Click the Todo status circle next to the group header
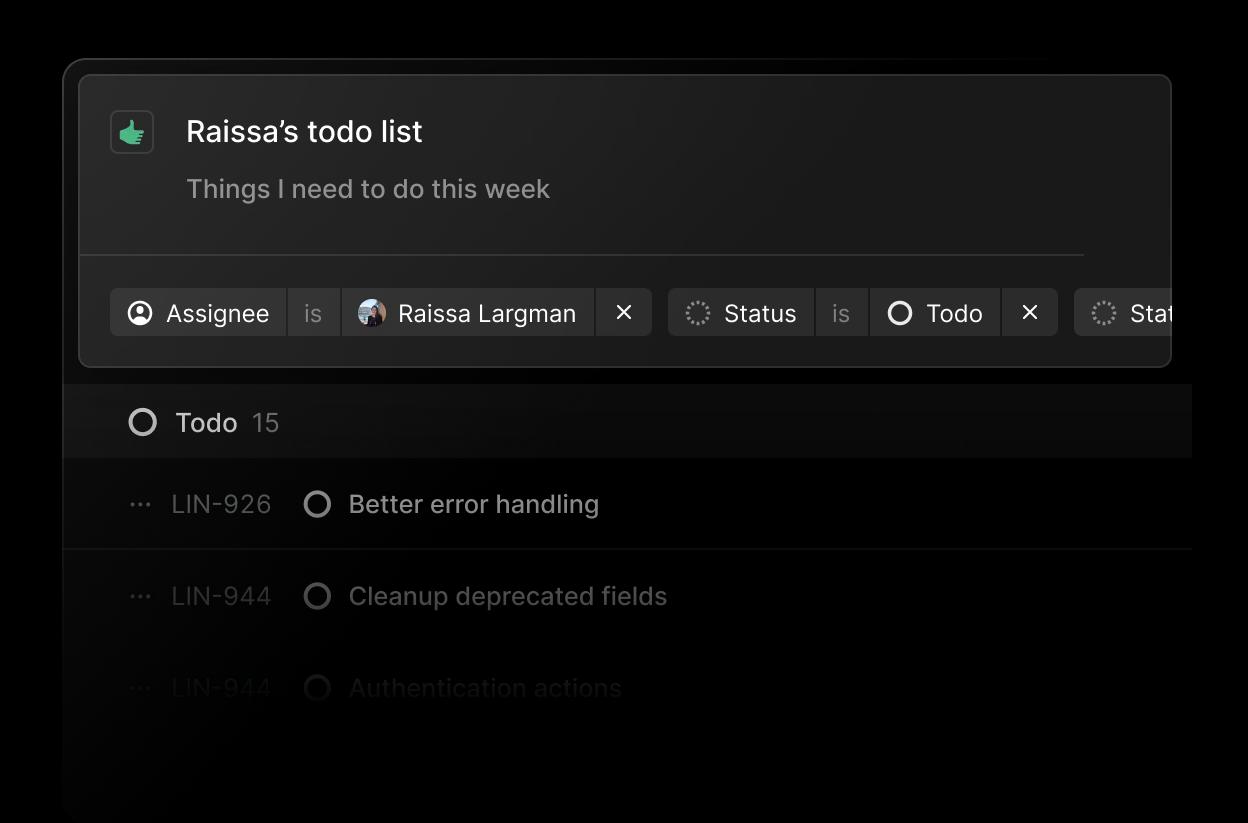This screenshot has width=1248, height=823. point(142,422)
